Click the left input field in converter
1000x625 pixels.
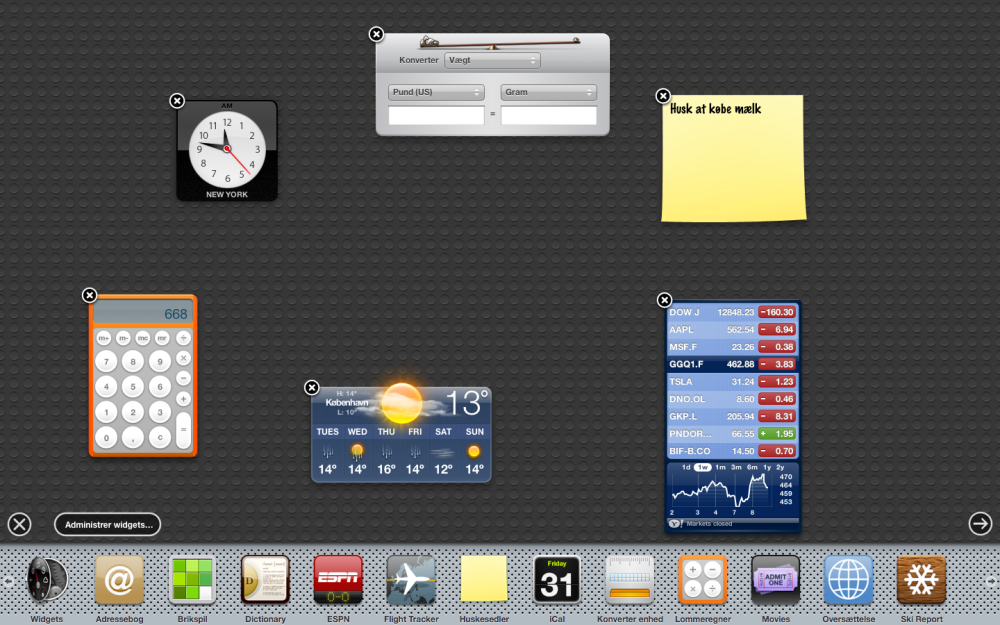coord(436,115)
